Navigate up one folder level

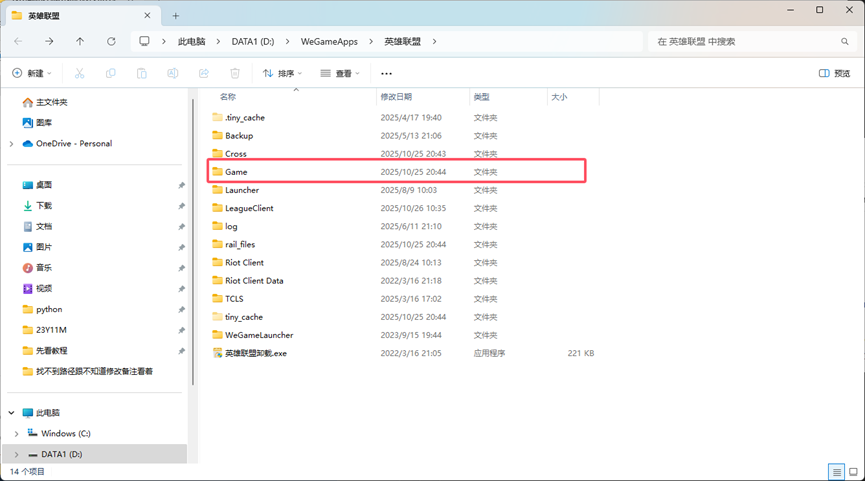tap(80, 41)
